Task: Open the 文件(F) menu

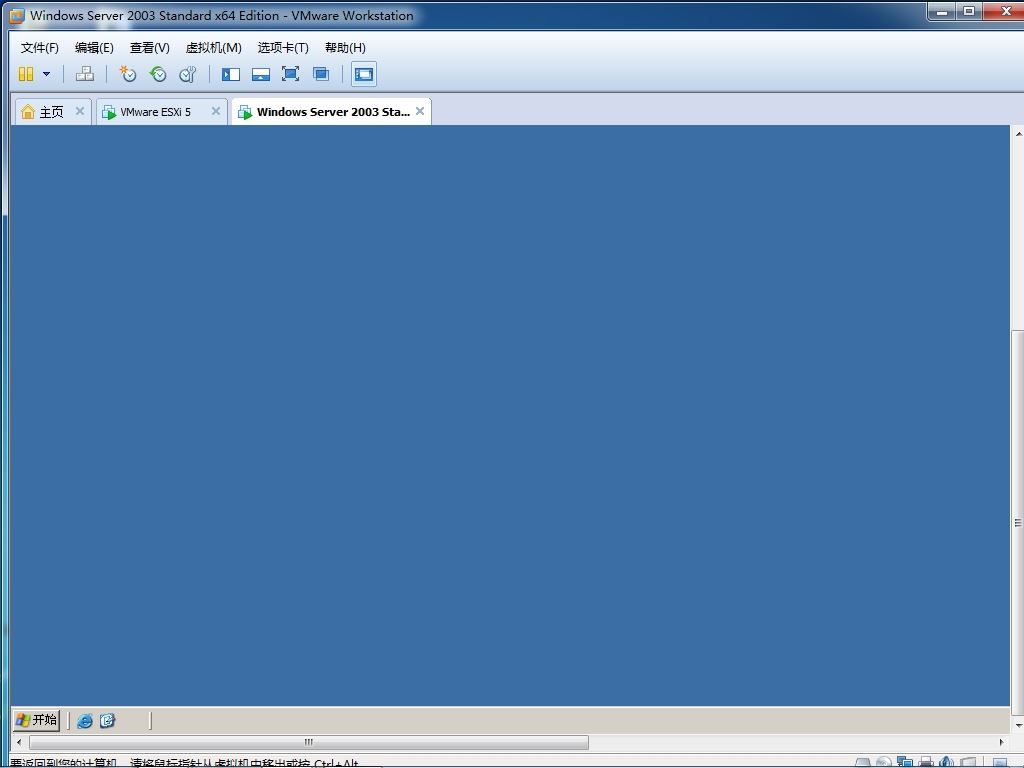Action: click(40, 48)
